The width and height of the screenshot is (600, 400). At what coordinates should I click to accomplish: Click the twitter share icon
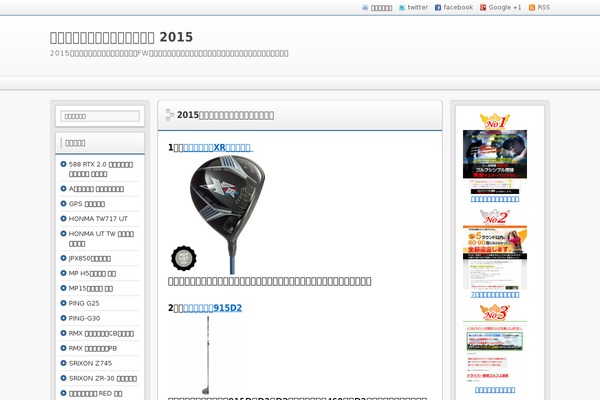coord(402,8)
